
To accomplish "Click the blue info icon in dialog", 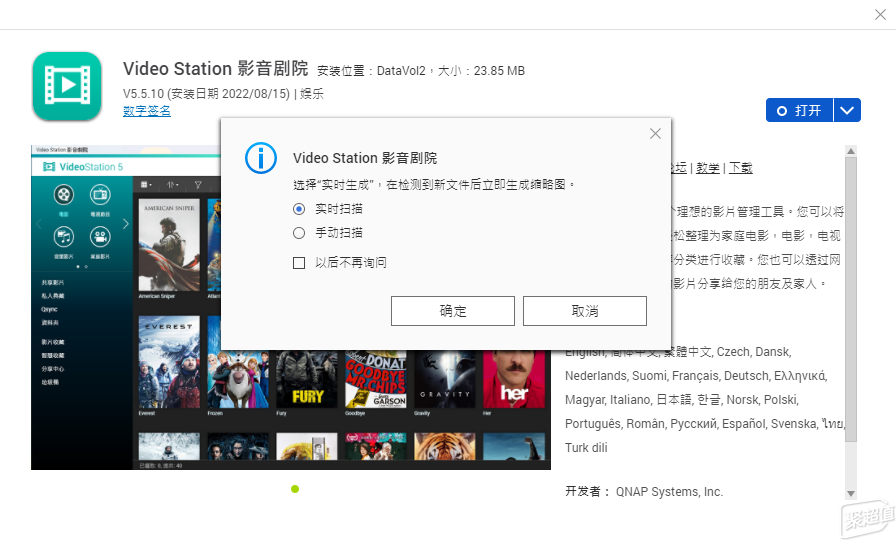I will pyautogui.click(x=261, y=158).
